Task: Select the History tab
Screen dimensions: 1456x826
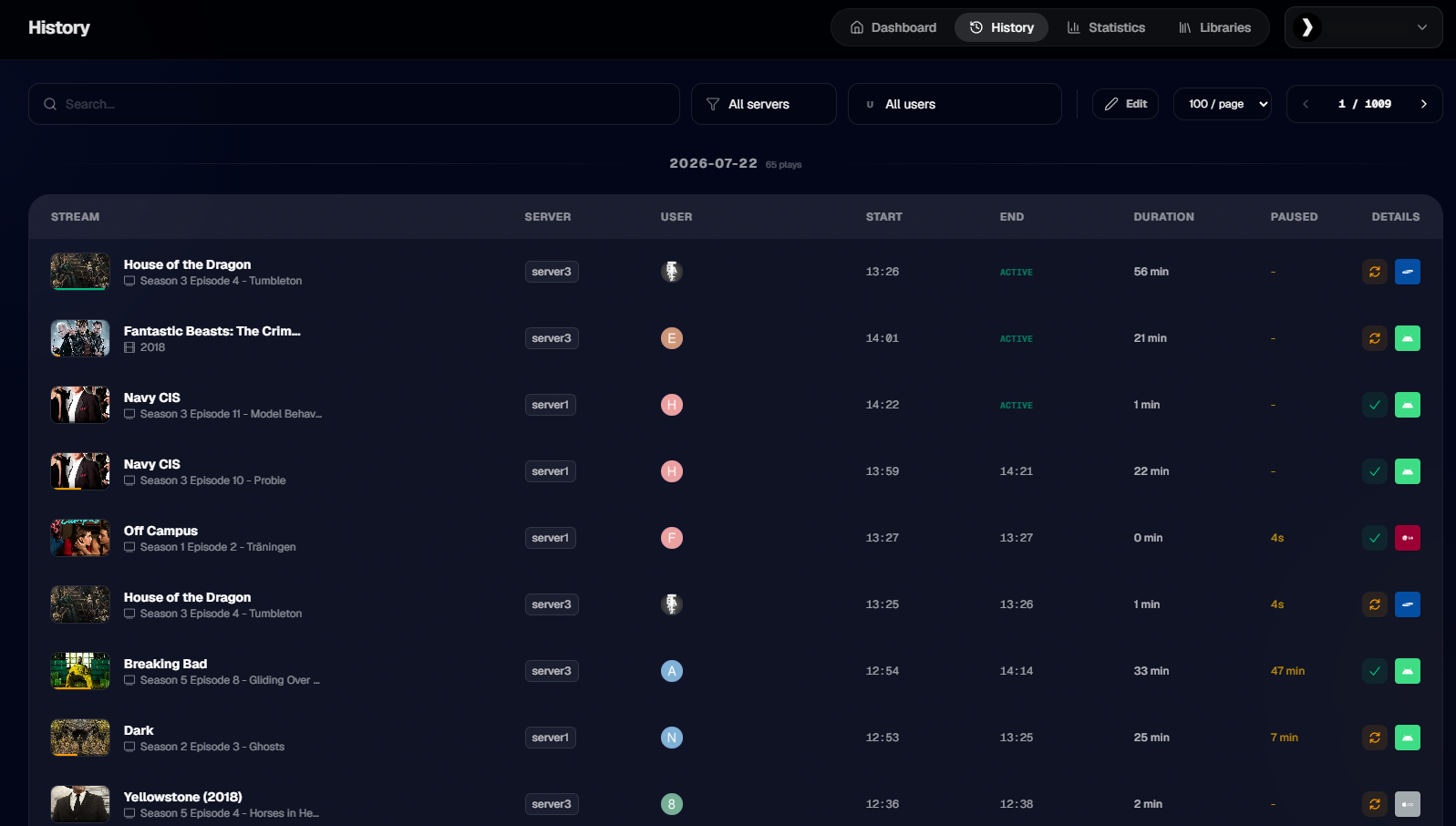Action: click(1001, 27)
